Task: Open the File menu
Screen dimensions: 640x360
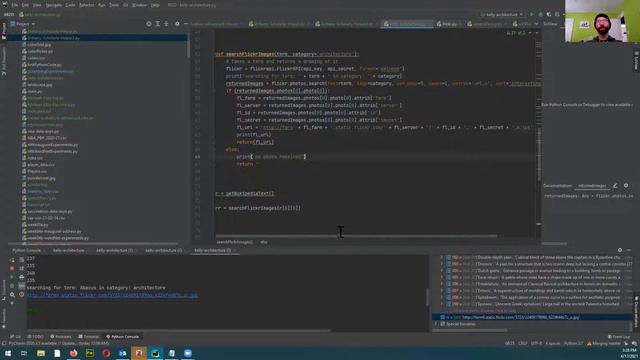Action: click(15, 5)
